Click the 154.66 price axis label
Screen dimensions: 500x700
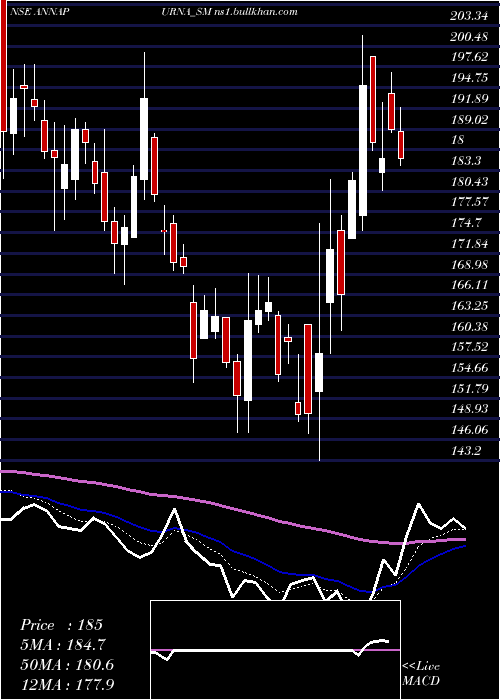pos(469,368)
